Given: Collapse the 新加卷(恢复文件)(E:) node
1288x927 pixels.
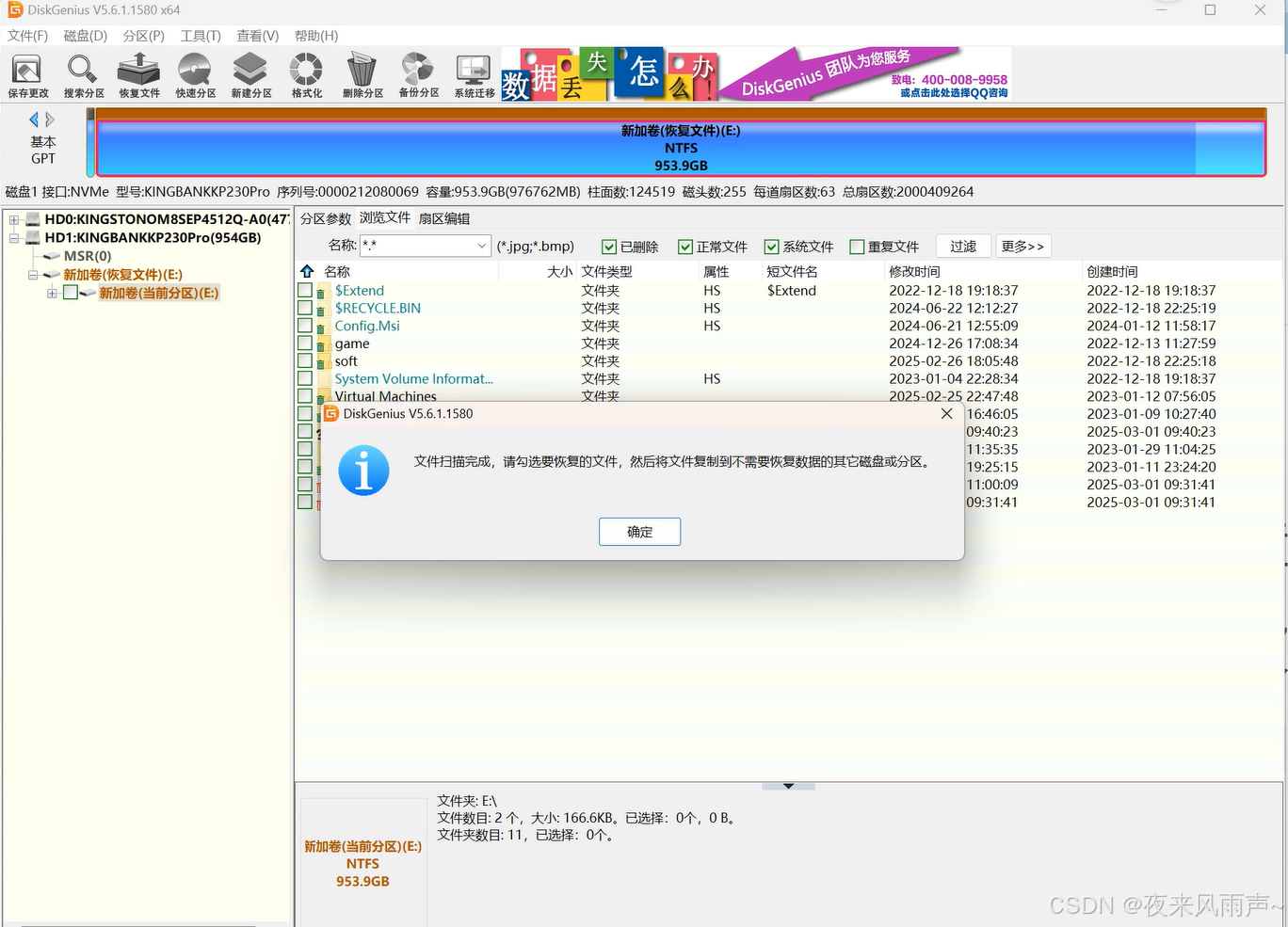Looking at the screenshot, I should [33, 275].
